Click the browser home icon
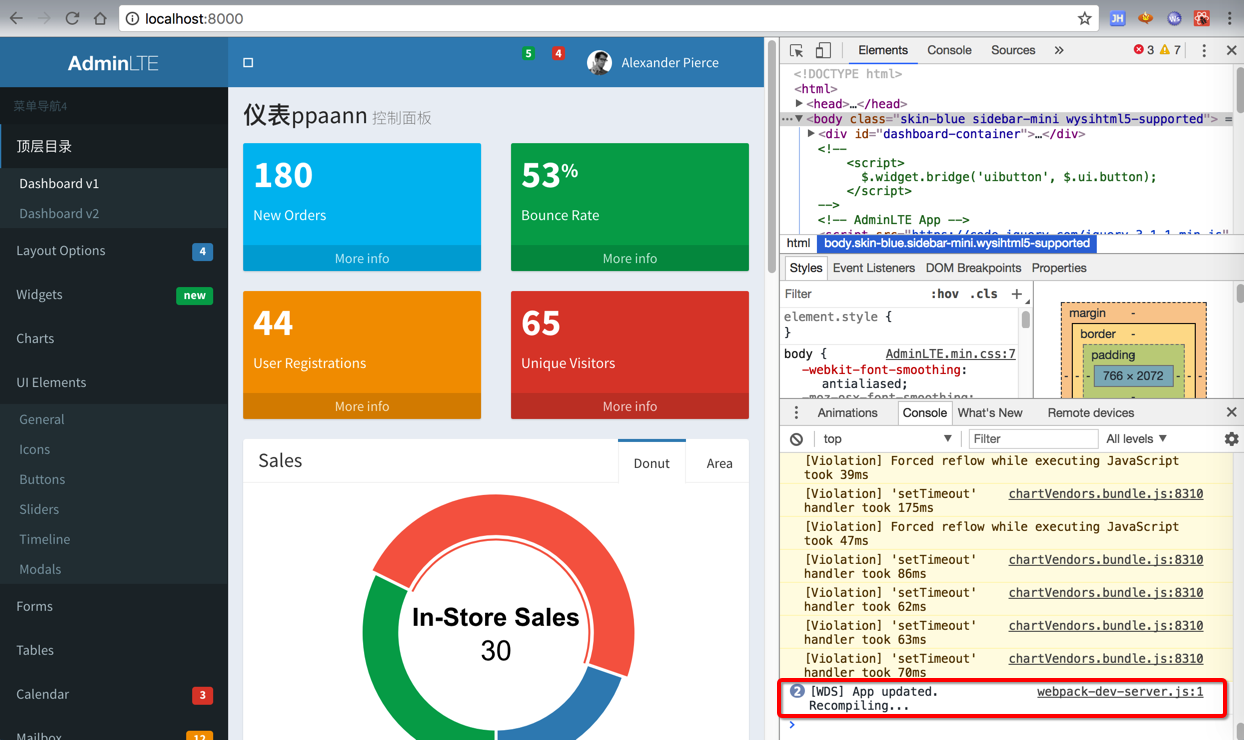Screen dimensions: 1244x741 (x=100, y=18)
